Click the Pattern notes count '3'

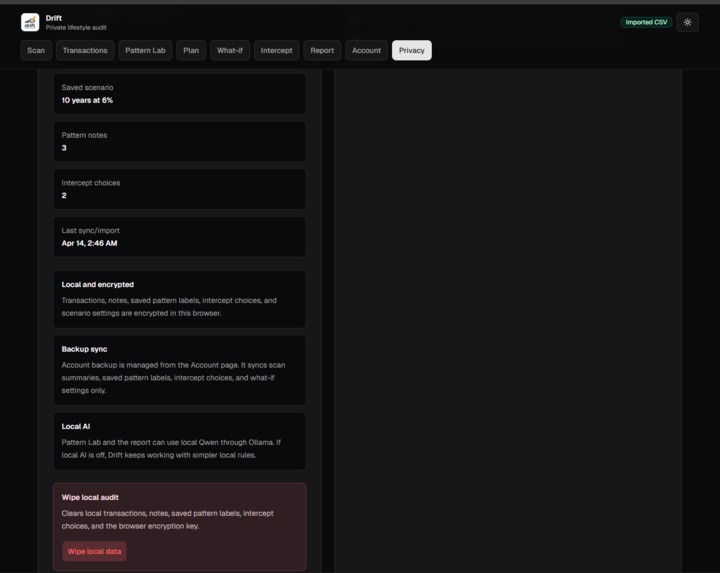click(64, 148)
